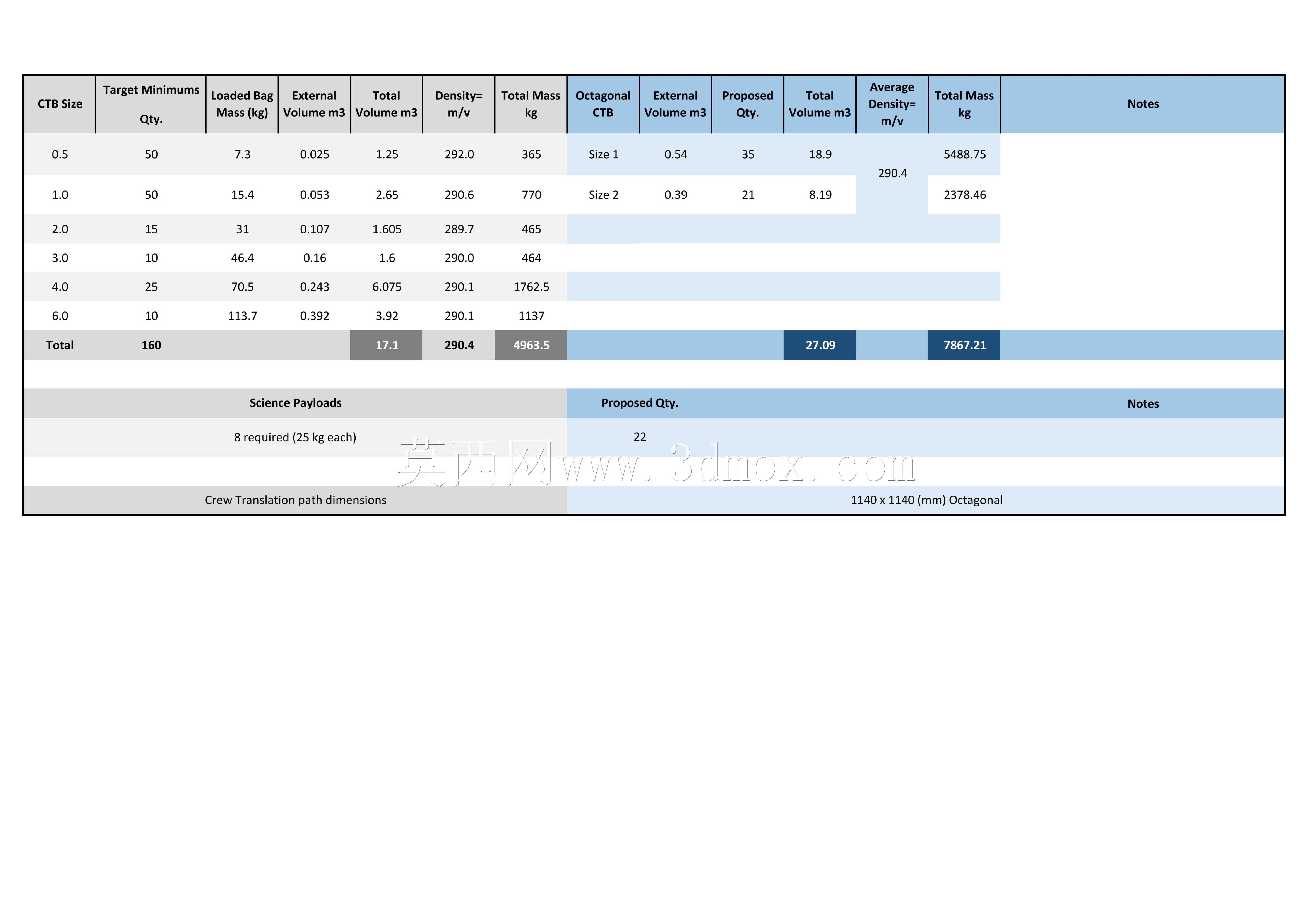
Task: Click the CTB size '4.0' cell
Action: point(60,287)
